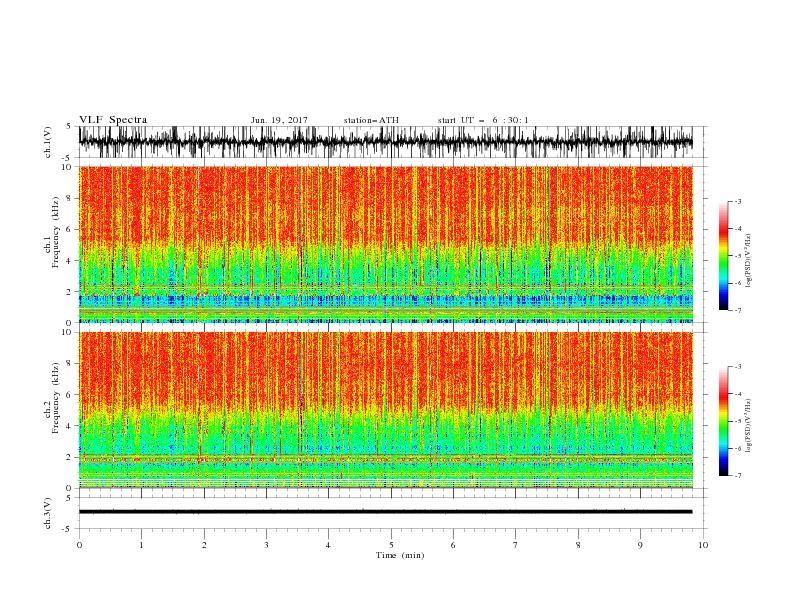Click the "-5" tick on ch.1(V) axis
This screenshot has width=792, height=612.
pyautogui.click(x=67, y=158)
